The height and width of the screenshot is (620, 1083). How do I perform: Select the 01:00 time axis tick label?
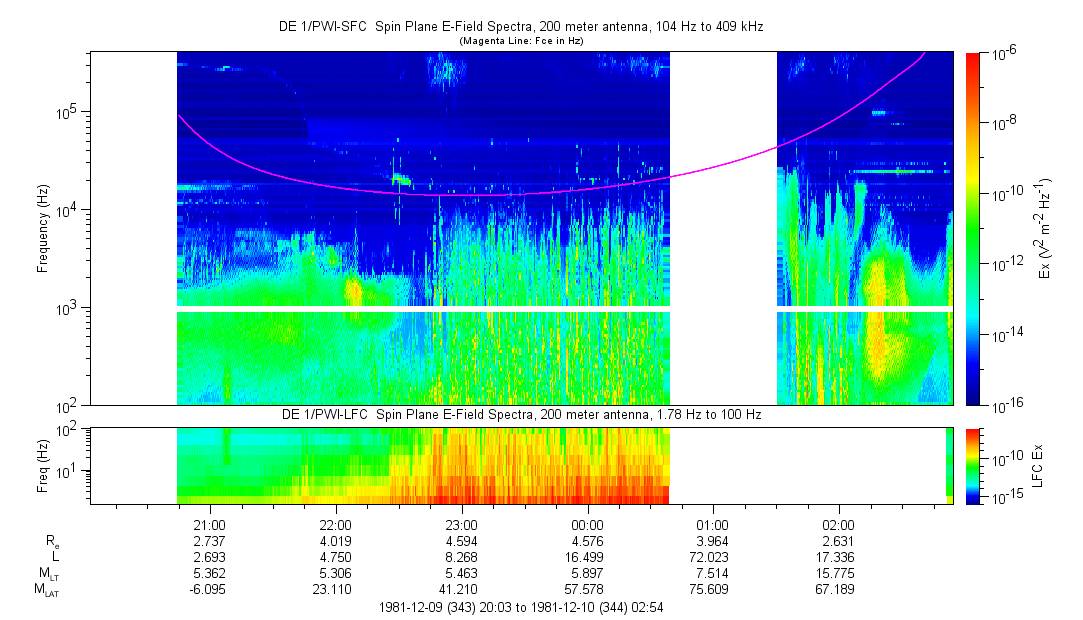point(713,525)
